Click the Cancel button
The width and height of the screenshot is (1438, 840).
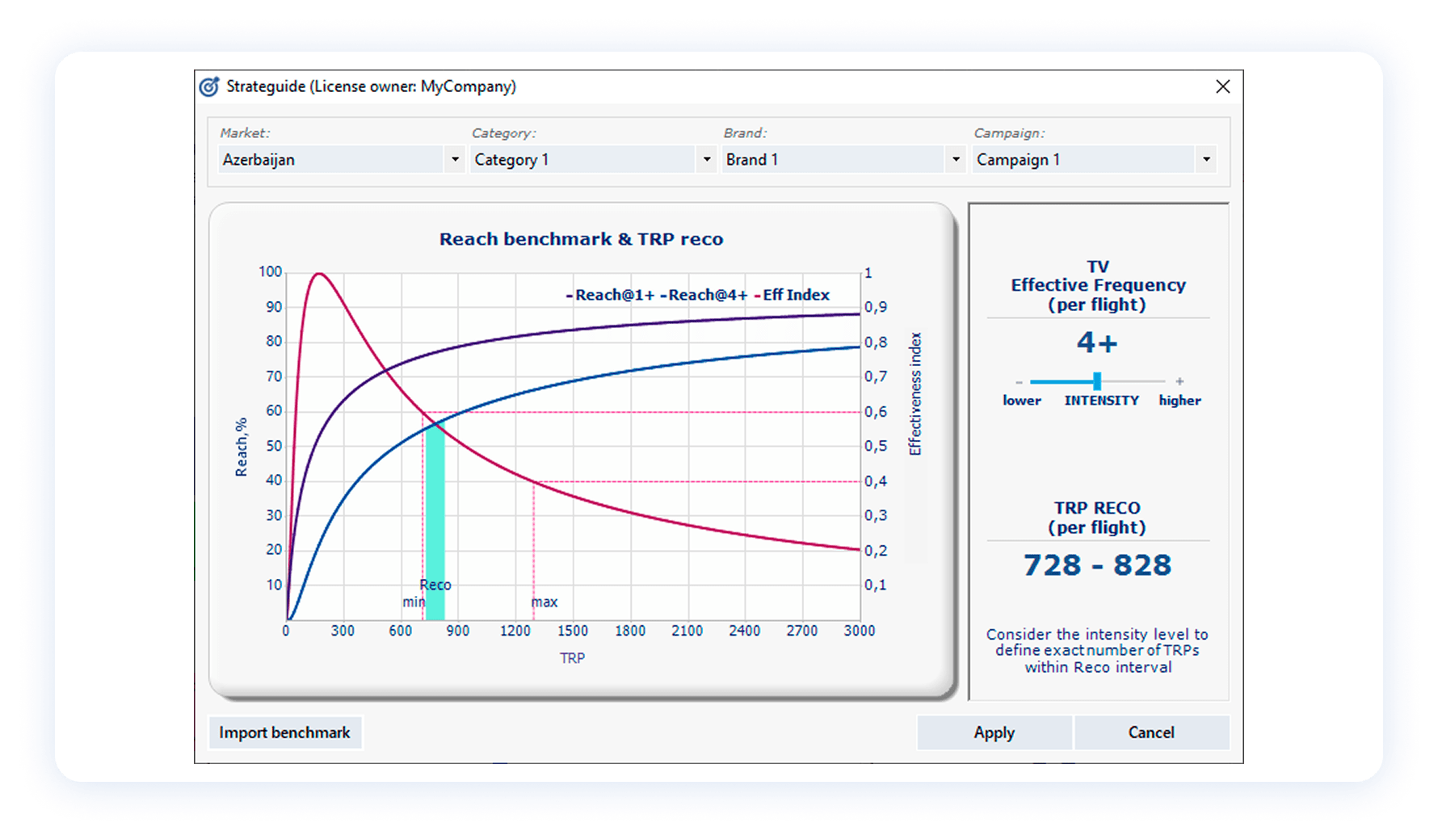1151,733
